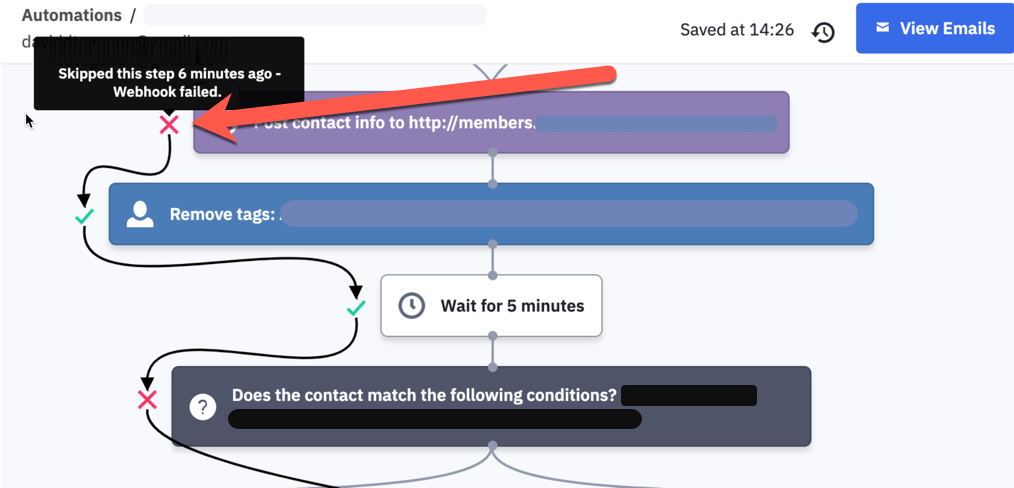Select the Wait for 5 minutes step

click(491, 305)
